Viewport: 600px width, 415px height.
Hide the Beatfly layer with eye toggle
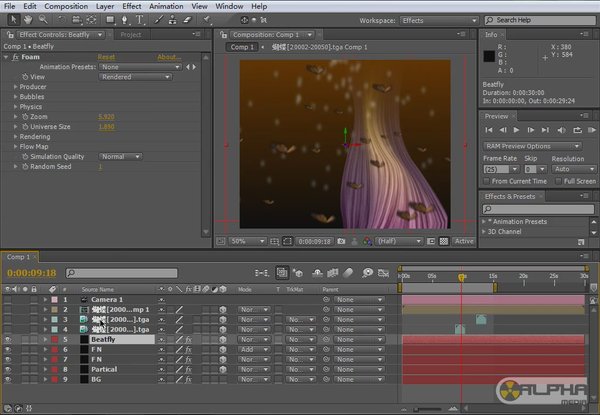click(x=8, y=340)
